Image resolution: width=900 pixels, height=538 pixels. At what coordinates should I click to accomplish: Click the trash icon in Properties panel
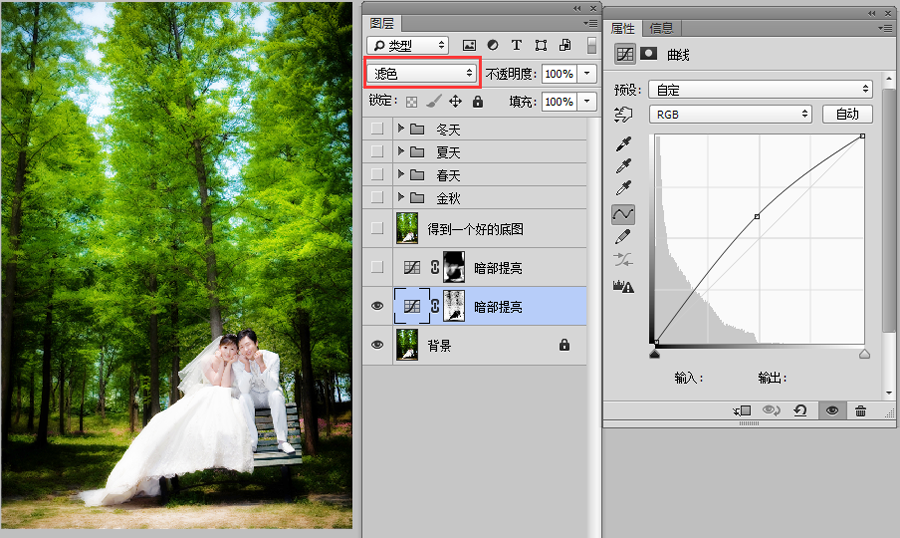860,411
